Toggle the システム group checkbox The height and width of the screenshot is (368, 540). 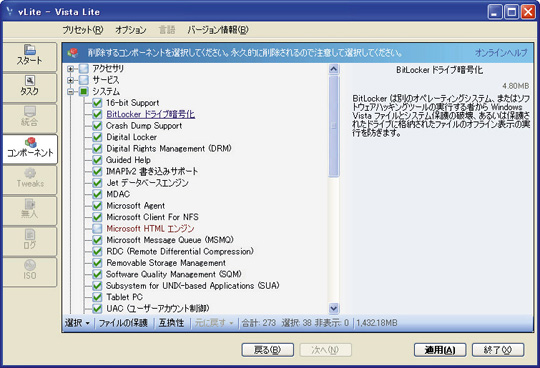click(84, 91)
